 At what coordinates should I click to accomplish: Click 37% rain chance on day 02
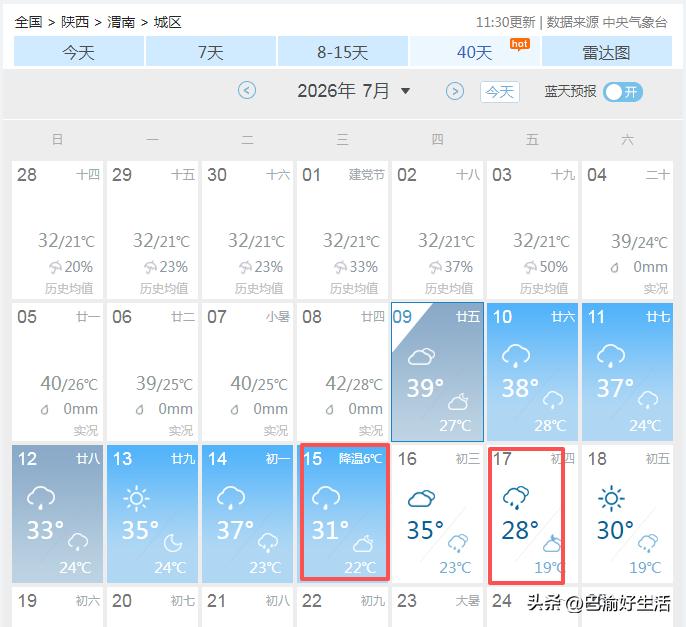click(459, 266)
